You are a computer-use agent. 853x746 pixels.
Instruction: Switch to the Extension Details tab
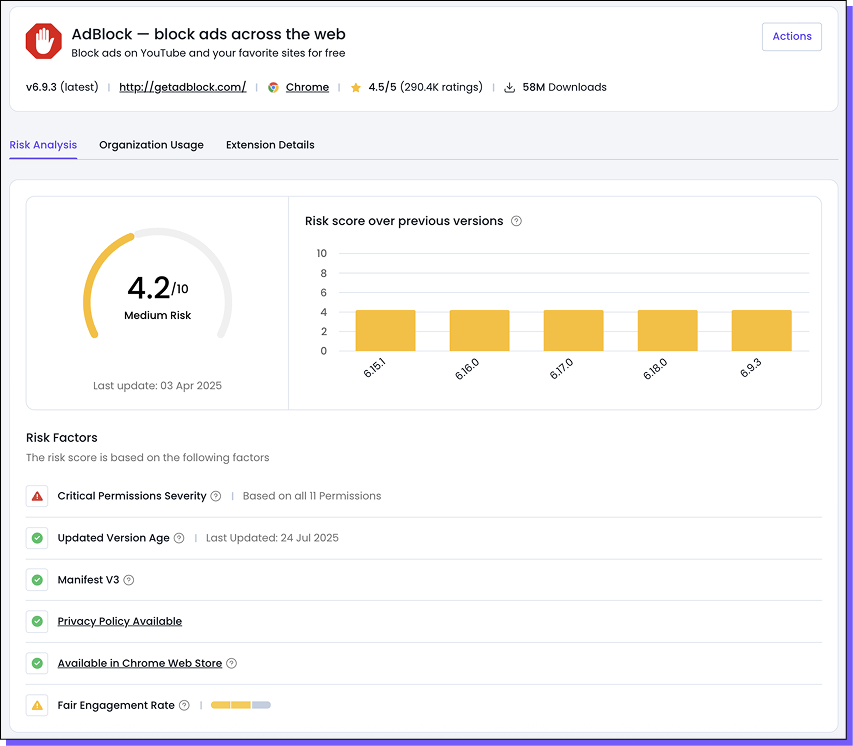coord(270,145)
